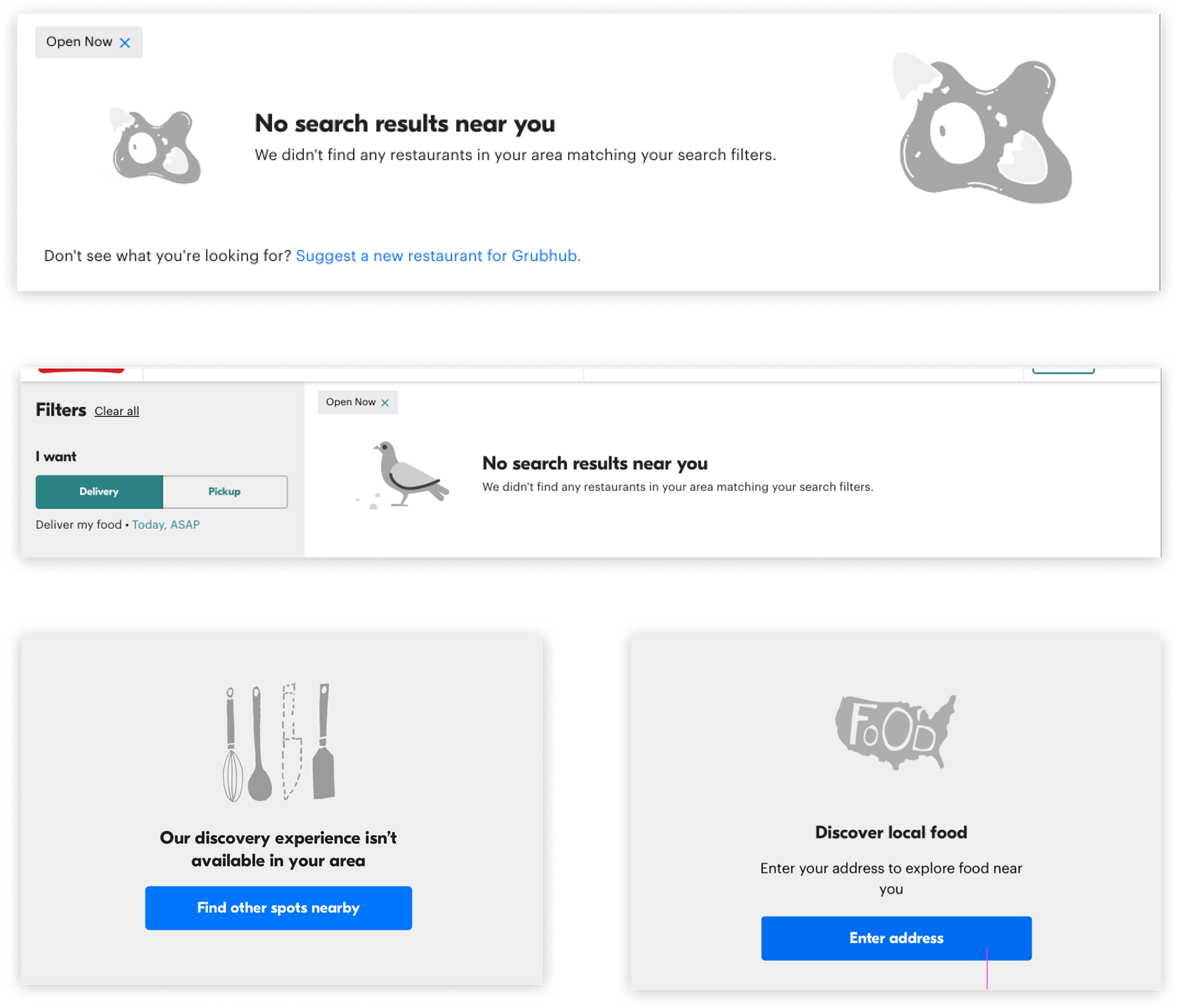Click the red logo in the header
Viewport: 1178px width, 1008px height.
[x=81, y=370]
